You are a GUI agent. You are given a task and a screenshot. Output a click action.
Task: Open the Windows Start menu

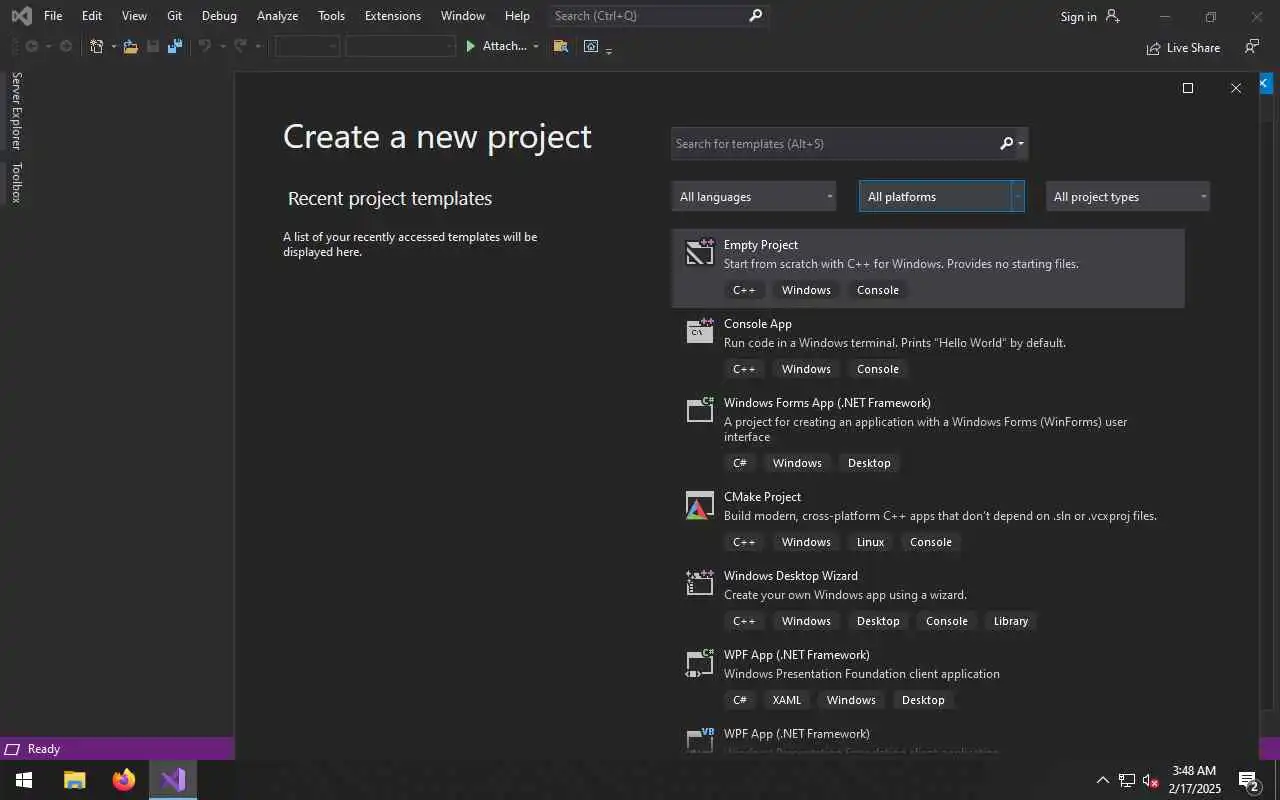pyautogui.click(x=24, y=780)
